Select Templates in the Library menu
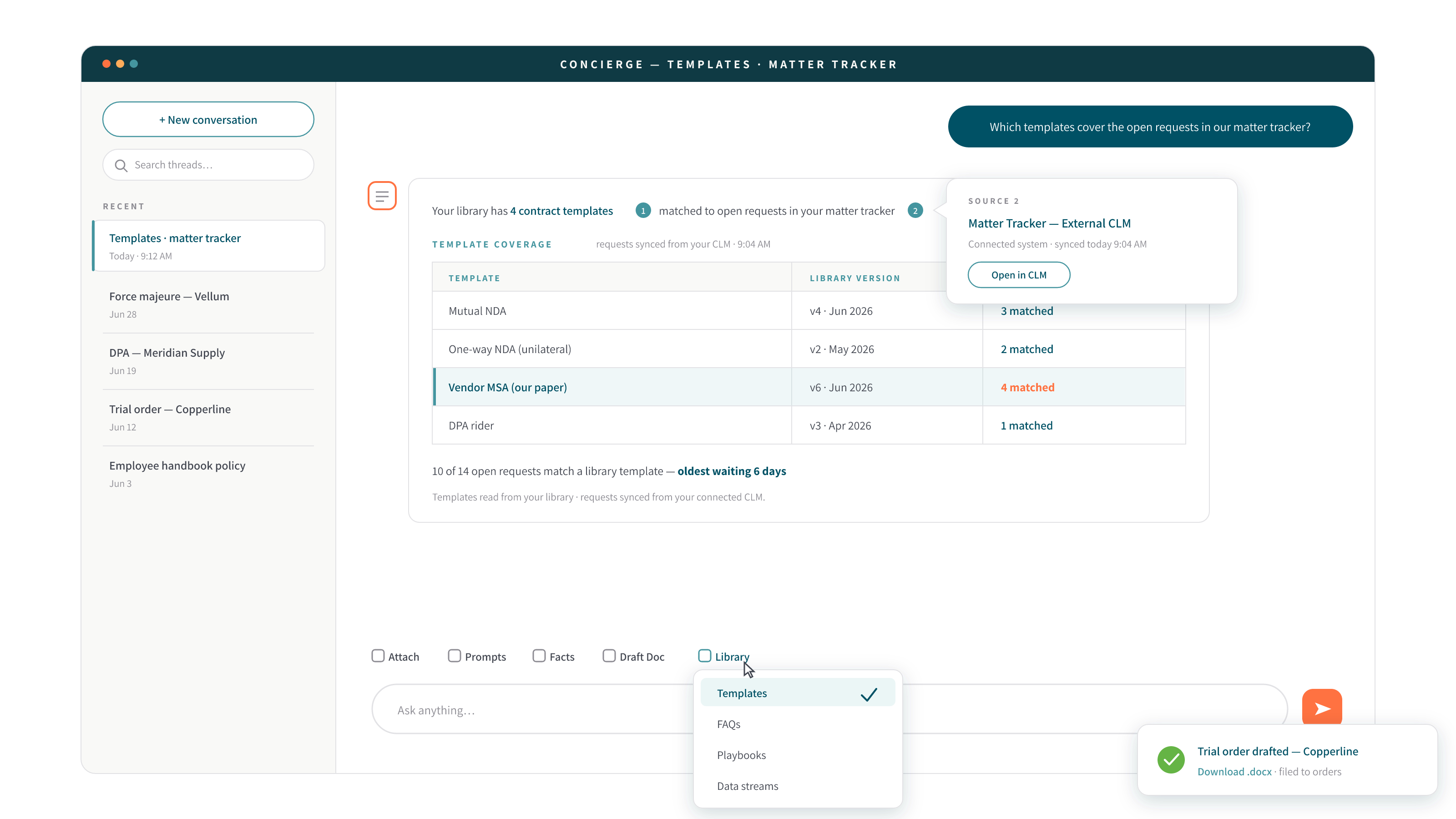The width and height of the screenshot is (1456, 819). click(x=798, y=693)
